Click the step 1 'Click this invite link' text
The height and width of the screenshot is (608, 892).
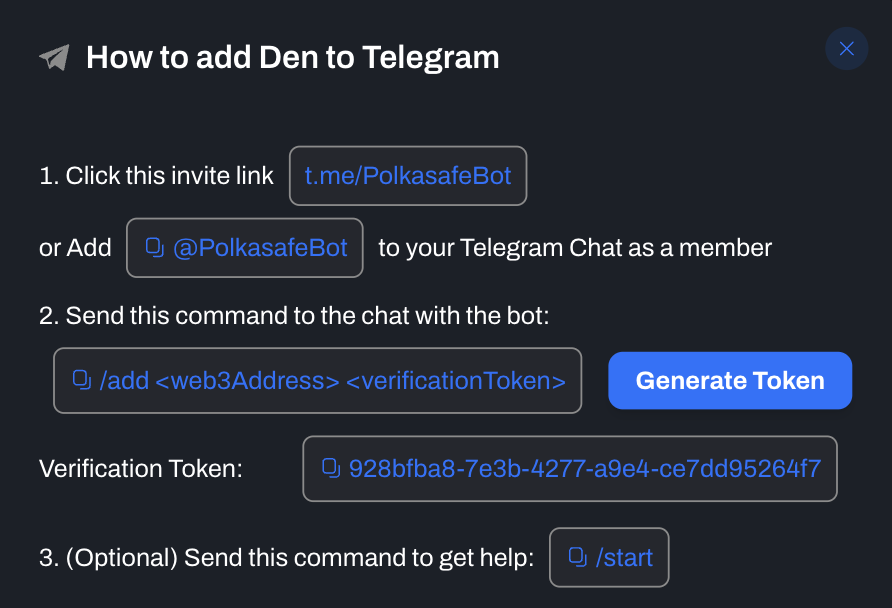click(x=156, y=176)
